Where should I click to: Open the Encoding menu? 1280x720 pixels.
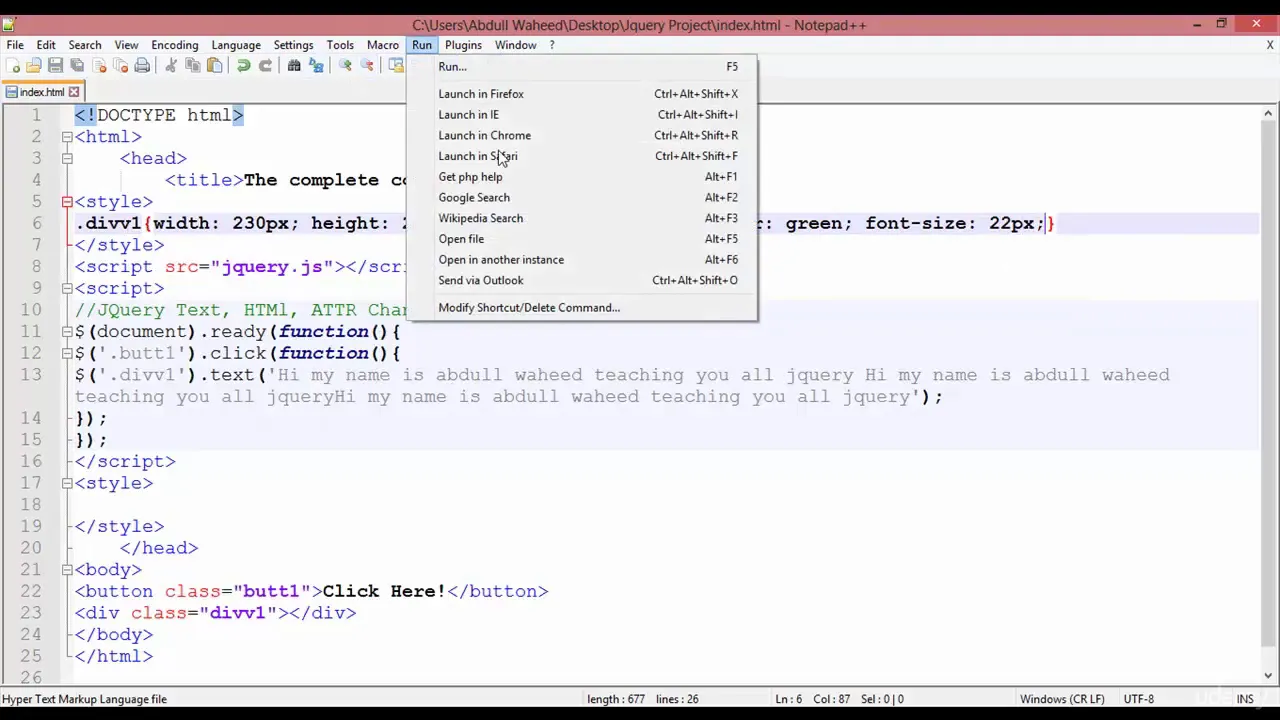tap(175, 45)
